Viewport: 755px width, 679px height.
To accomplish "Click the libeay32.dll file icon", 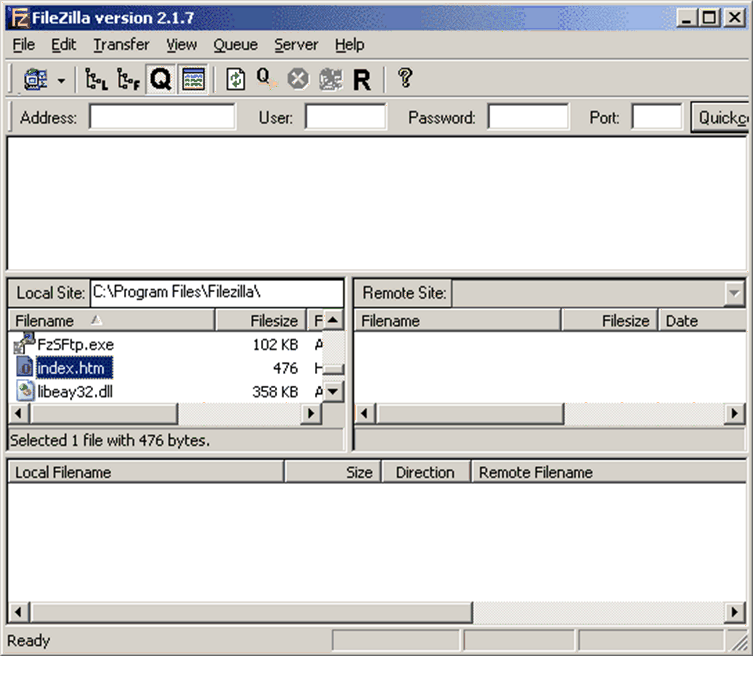I will point(25,391).
